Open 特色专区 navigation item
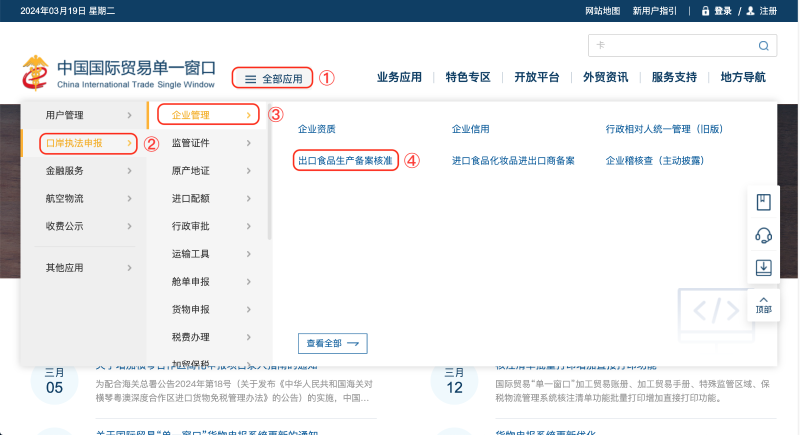 (x=468, y=77)
